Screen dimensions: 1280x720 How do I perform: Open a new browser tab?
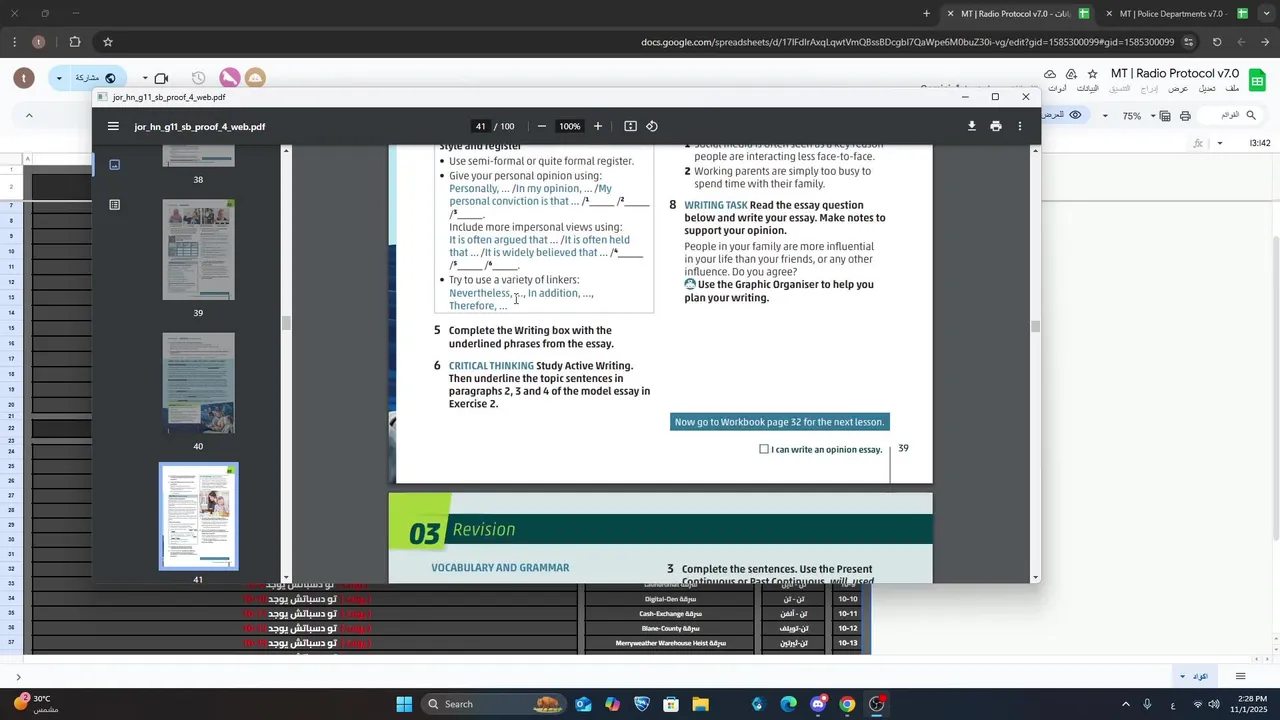(x=926, y=14)
